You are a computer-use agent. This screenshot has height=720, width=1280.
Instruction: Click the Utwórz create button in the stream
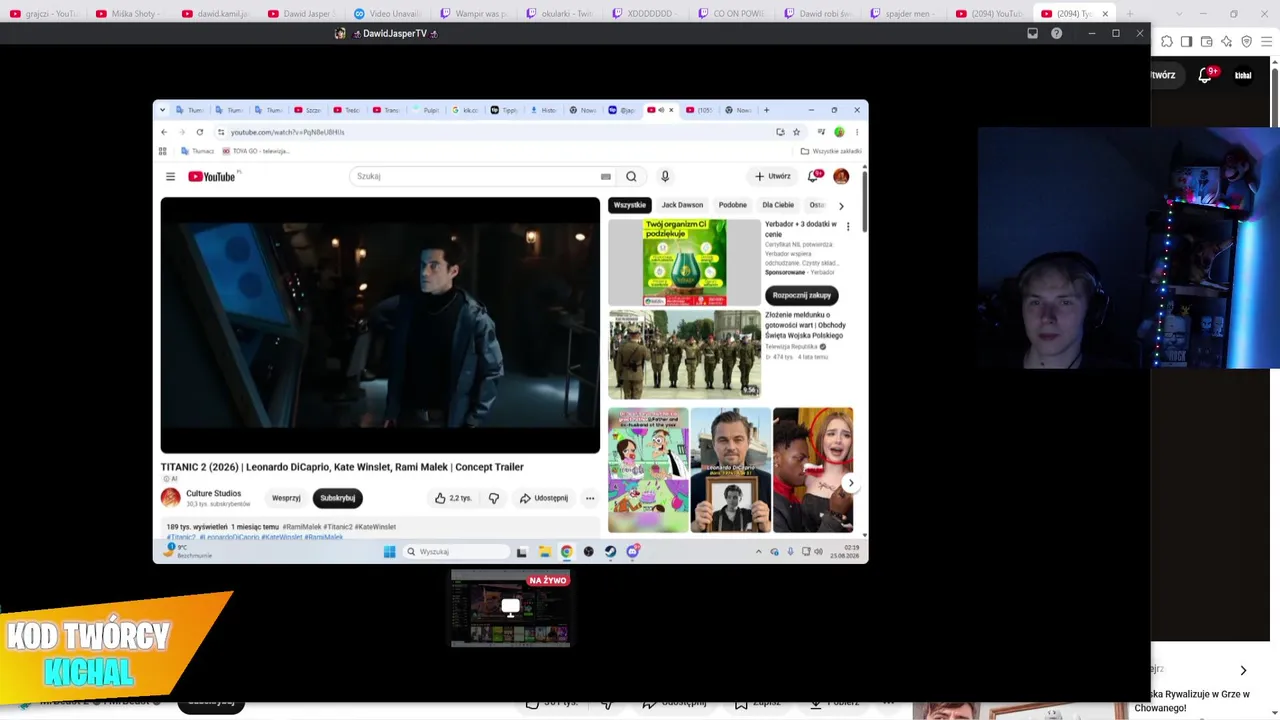click(772, 176)
